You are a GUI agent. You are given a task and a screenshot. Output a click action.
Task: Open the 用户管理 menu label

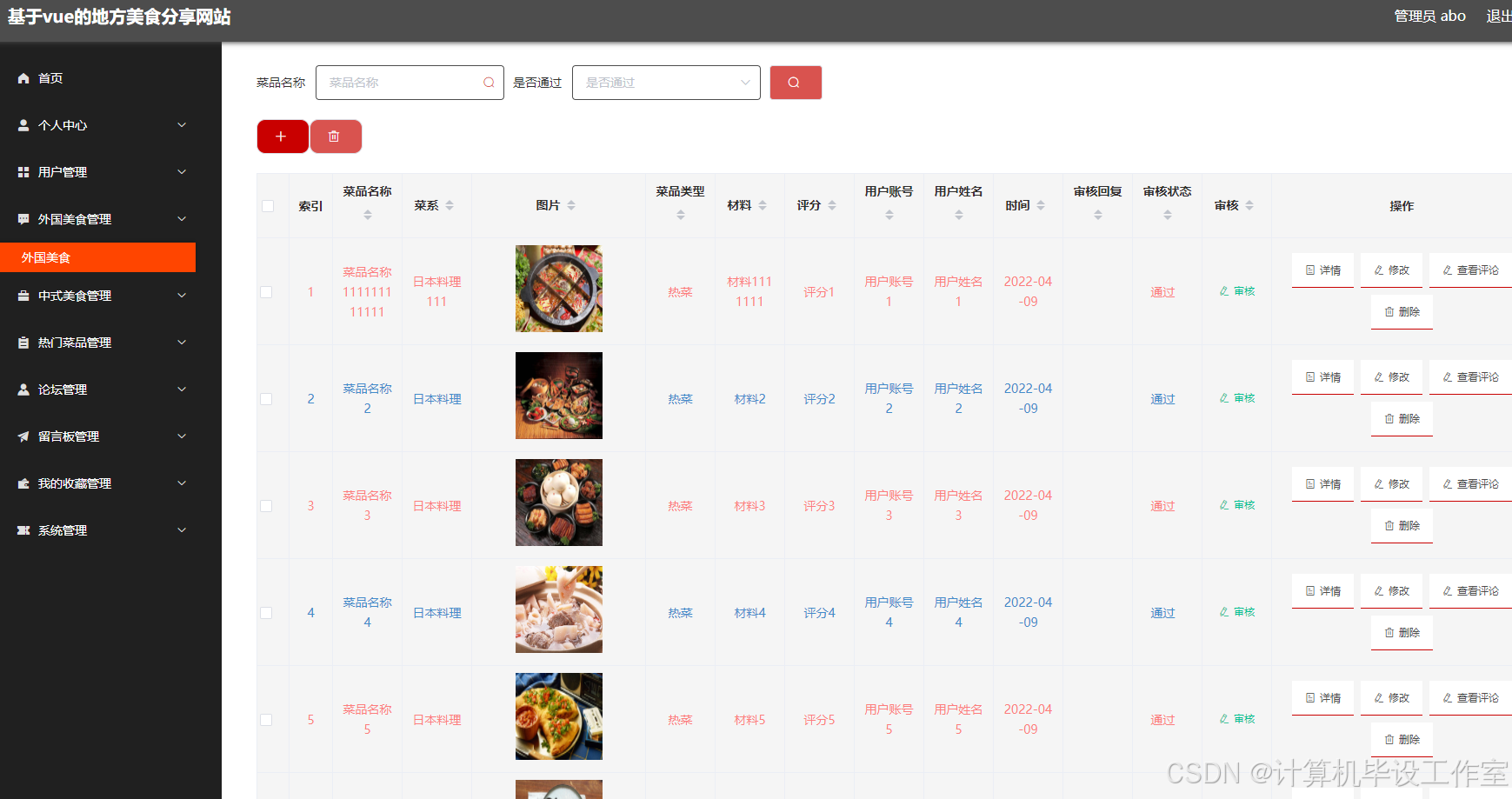(x=63, y=172)
